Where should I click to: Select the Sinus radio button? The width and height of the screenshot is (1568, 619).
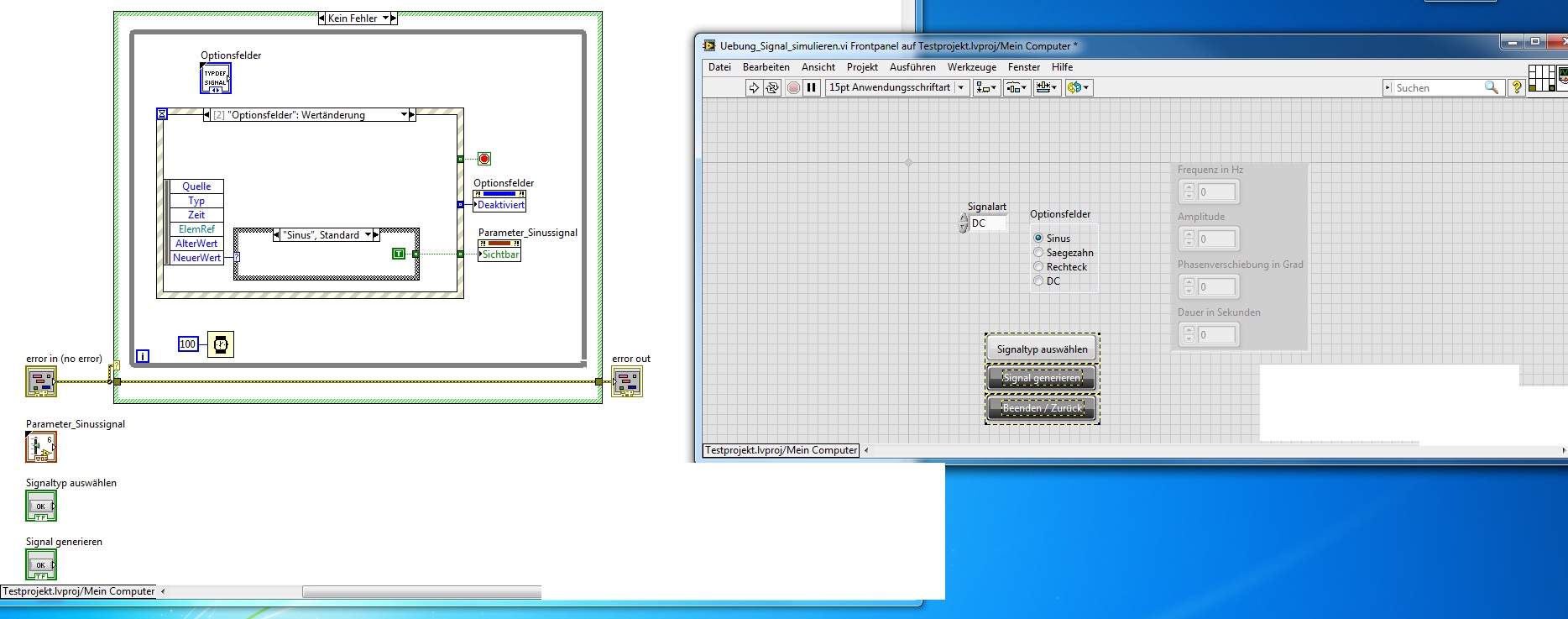tap(1038, 239)
